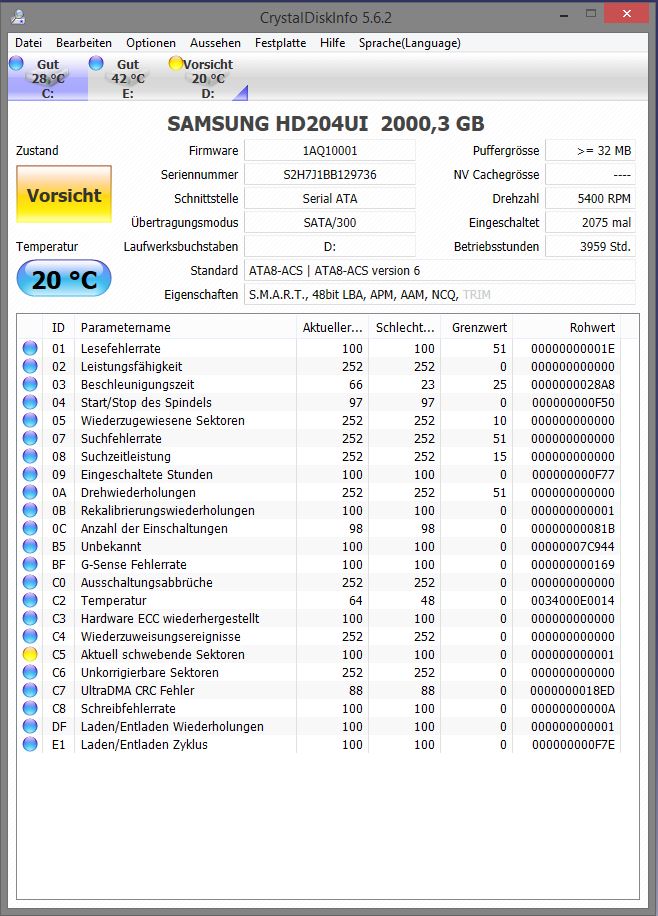Click the Standard field ATA8-ACS version 6
This screenshot has height=916, width=658.
(439, 270)
